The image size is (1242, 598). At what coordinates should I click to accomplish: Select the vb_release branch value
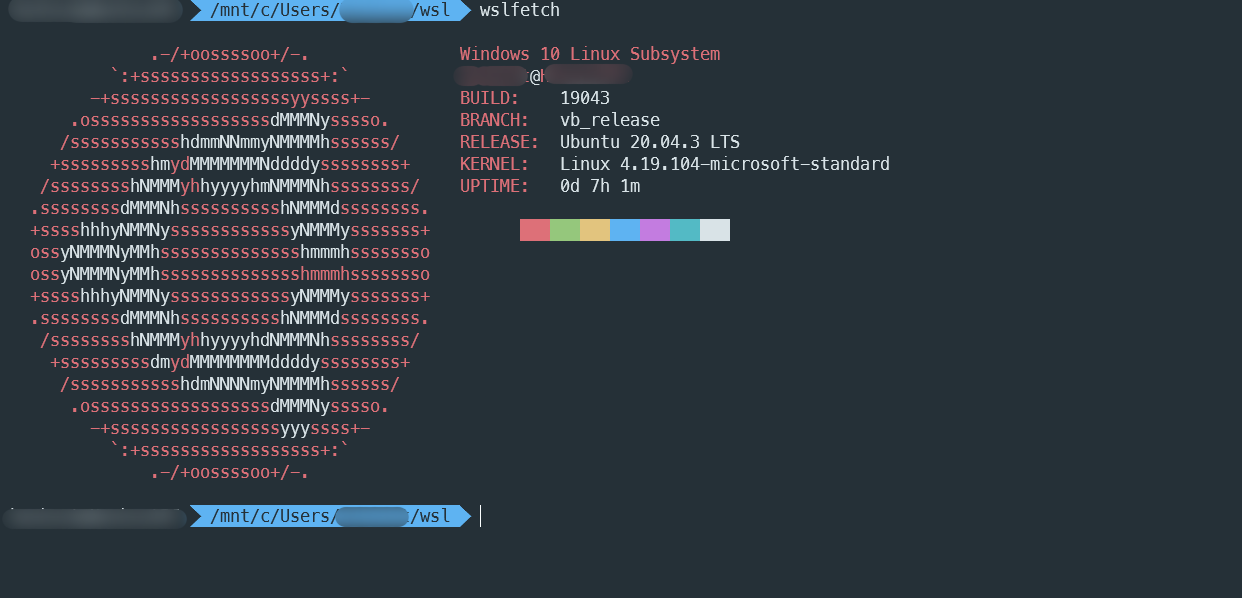[610, 120]
